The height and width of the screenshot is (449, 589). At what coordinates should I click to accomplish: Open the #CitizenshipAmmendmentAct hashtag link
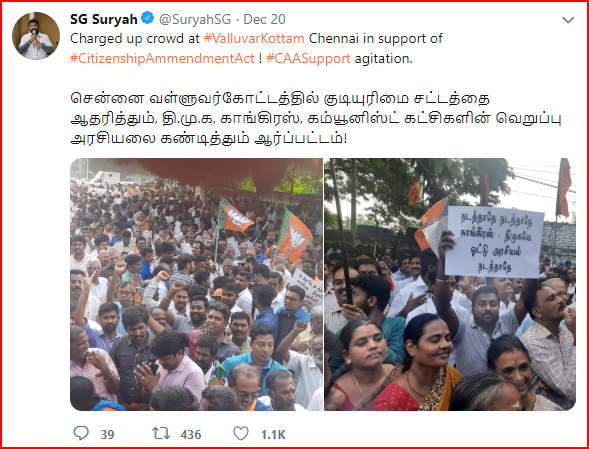[162, 59]
